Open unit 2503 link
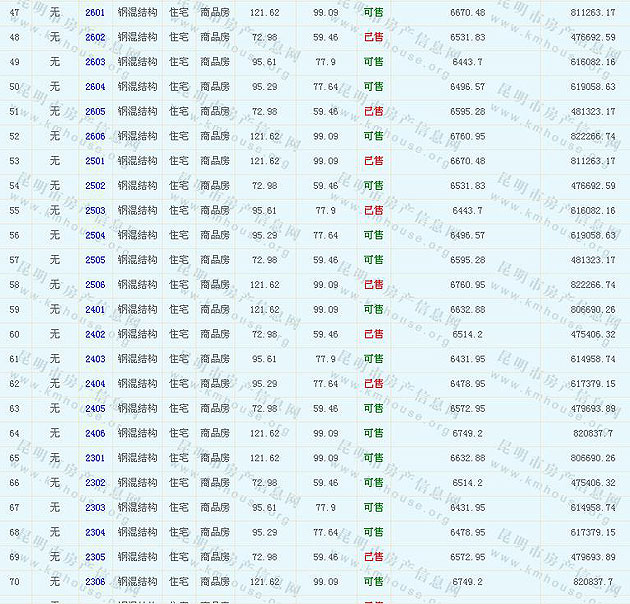Image resolution: width=630 pixels, height=604 pixels. point(95,211)
